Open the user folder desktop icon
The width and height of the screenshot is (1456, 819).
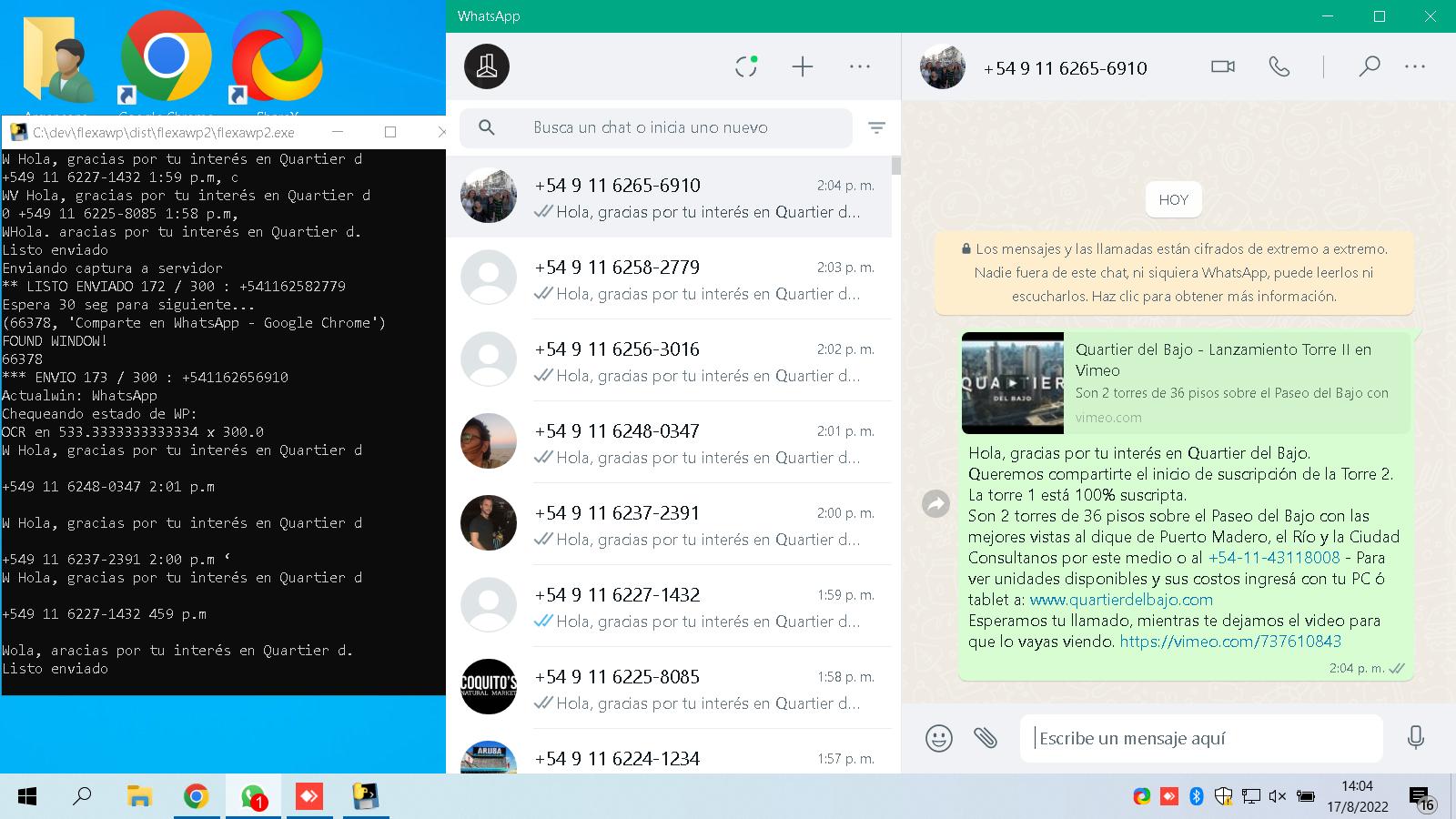tap(56, 57)
